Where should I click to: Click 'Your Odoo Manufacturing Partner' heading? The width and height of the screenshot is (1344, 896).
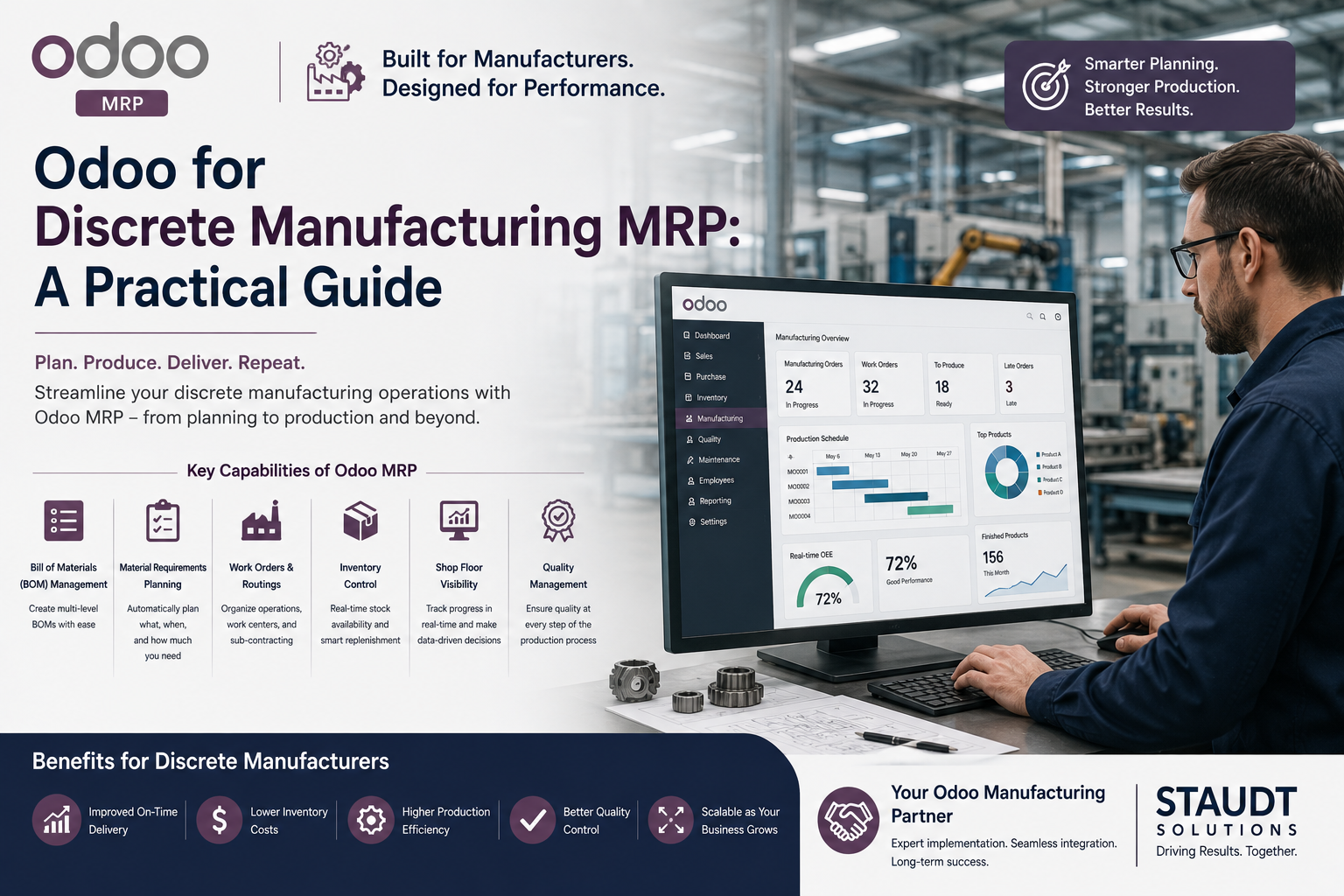pyautogui.click(x=998, y=804)
